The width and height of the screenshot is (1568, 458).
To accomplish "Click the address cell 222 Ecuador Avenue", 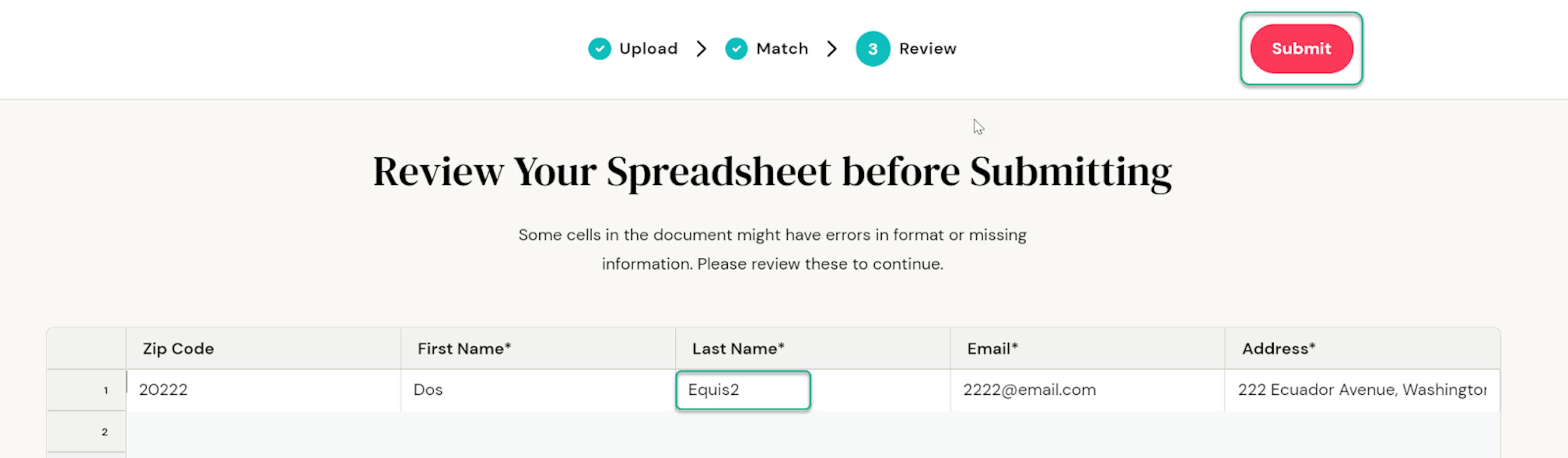I will 1361,390.
